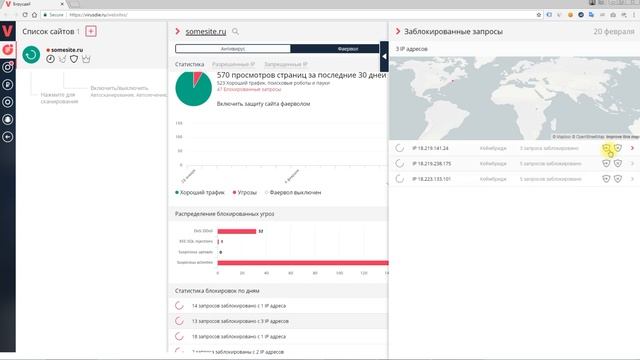Viewport: 640px width, 360px height.
Task: Click the top red threat distribution bar
Action: click(237, 231)
